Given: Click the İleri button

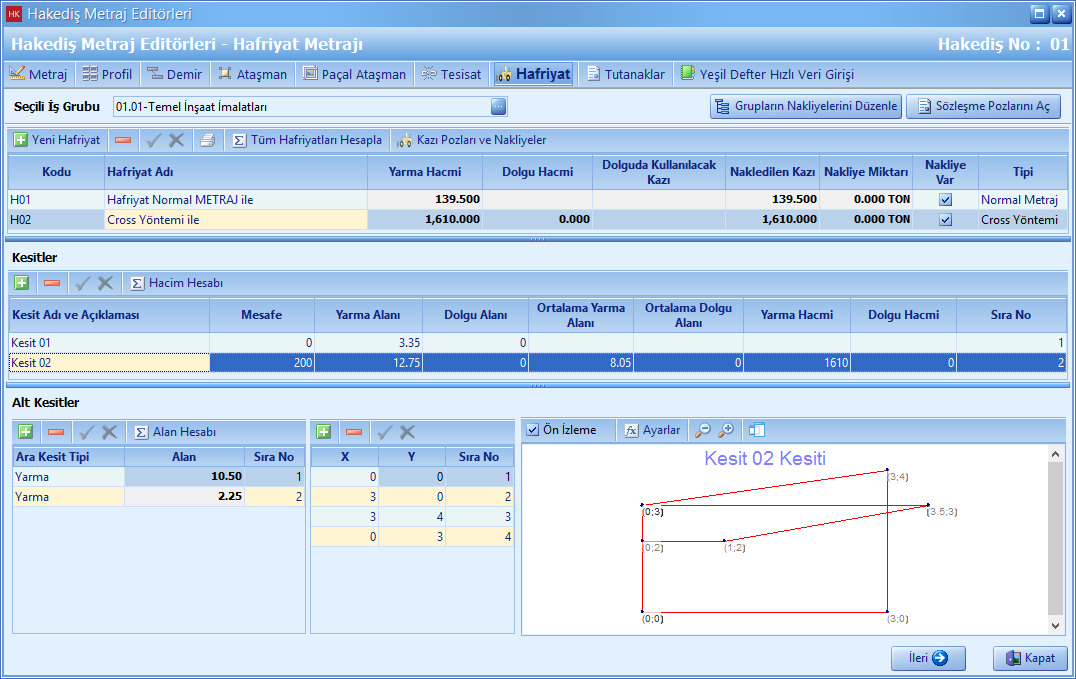Looking at the screenshot, I should pyautogui.click(x=928, y=658).
